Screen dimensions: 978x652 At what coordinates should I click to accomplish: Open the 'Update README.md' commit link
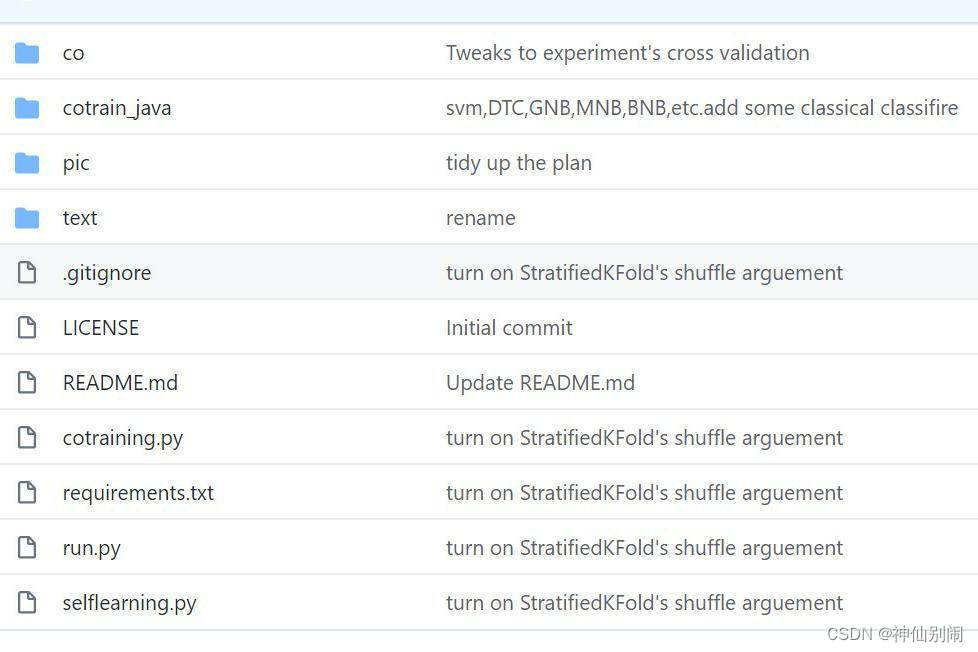click(540, 383)
